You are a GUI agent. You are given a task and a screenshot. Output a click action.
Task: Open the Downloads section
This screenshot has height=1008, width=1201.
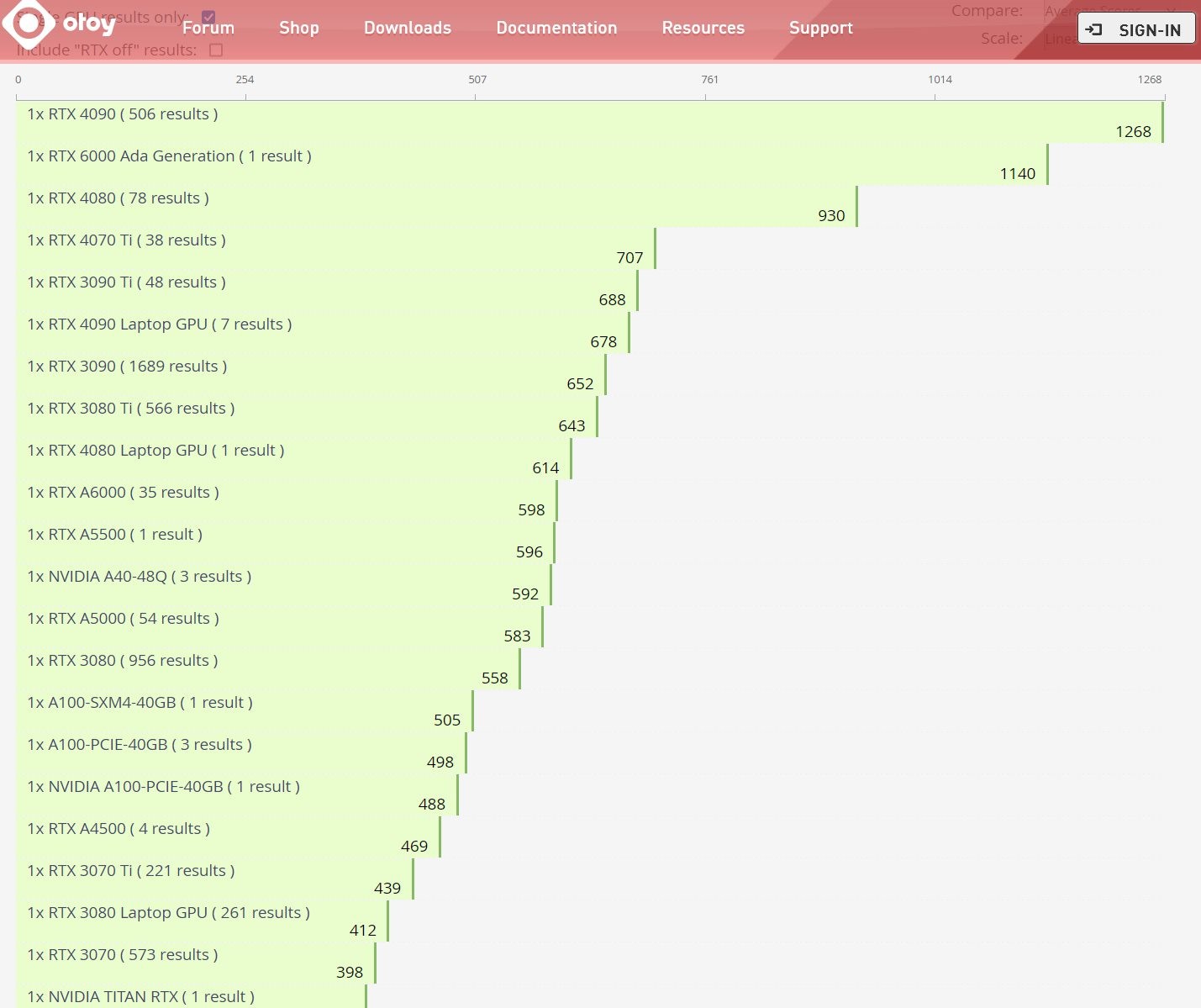[x=408, y=28]
